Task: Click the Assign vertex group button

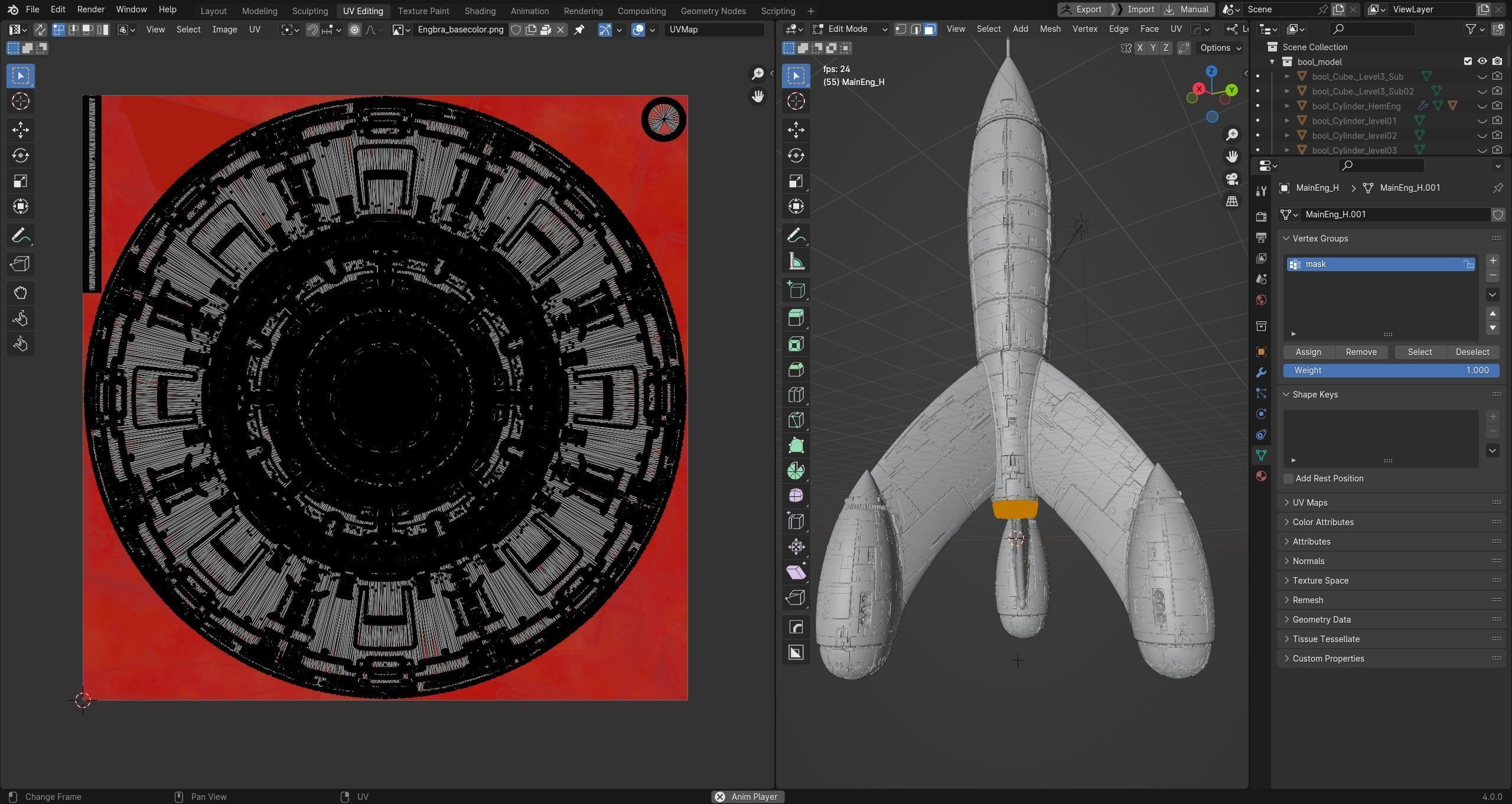Action: (1308, 352)
